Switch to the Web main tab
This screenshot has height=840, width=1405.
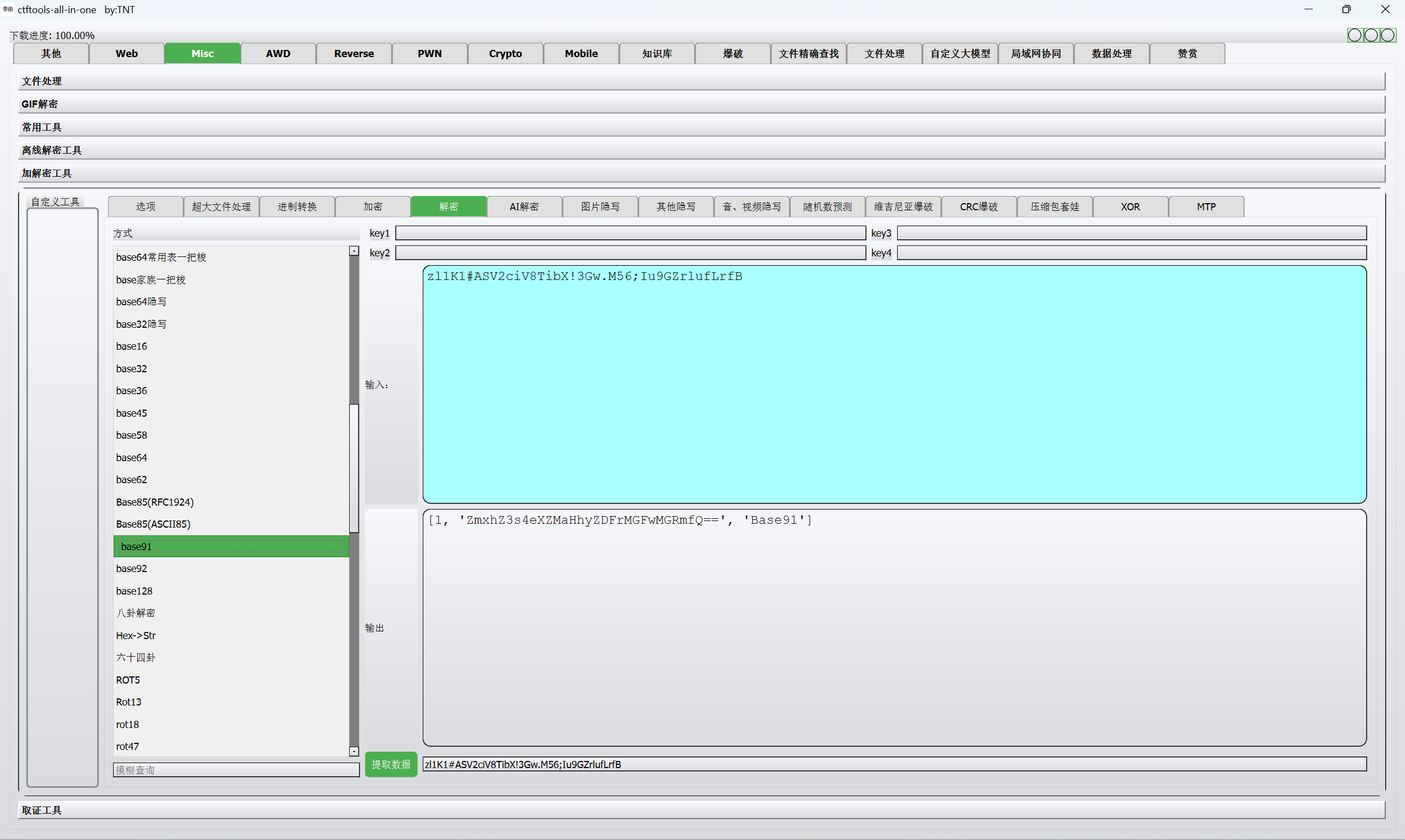pyautogui.click(x=127, y=53)
